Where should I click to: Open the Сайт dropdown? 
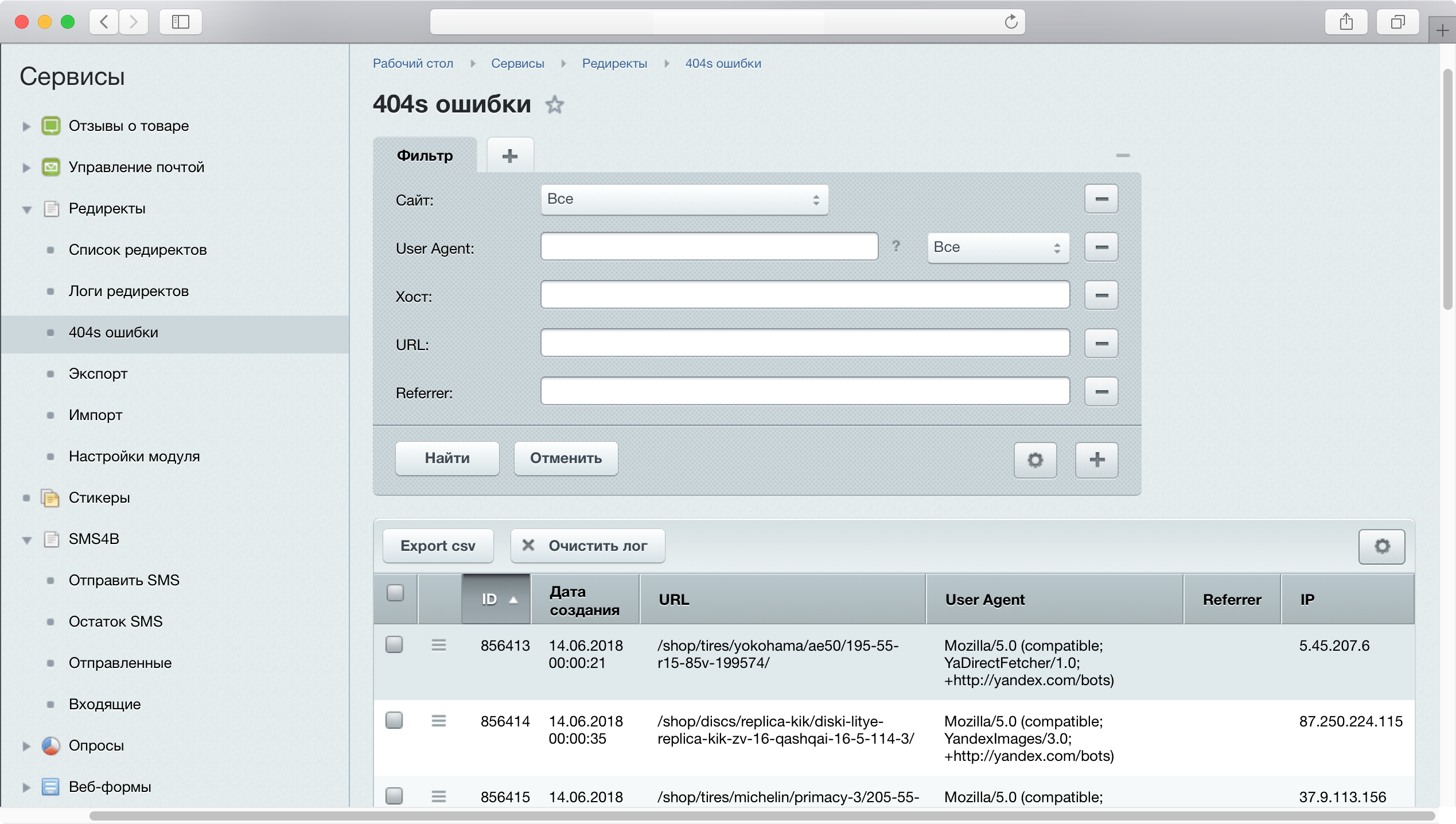tap(684, 199)
